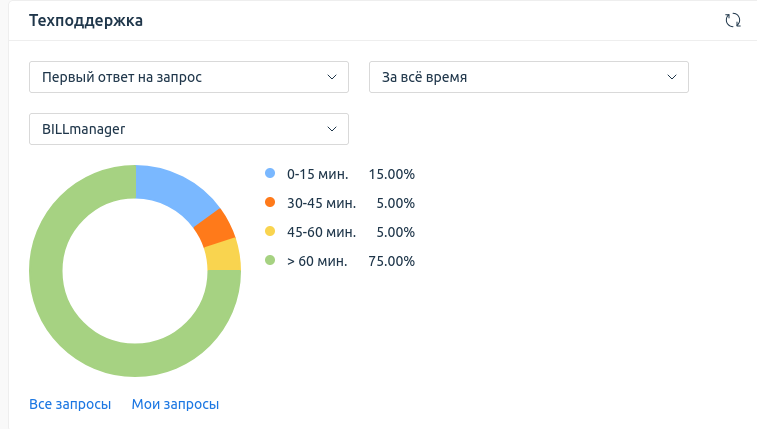Image resolution: width=757 pixels, height=429 pixels.
Task: Click the blue legend dot for 0-15 мин.
Action: (270, 174)
